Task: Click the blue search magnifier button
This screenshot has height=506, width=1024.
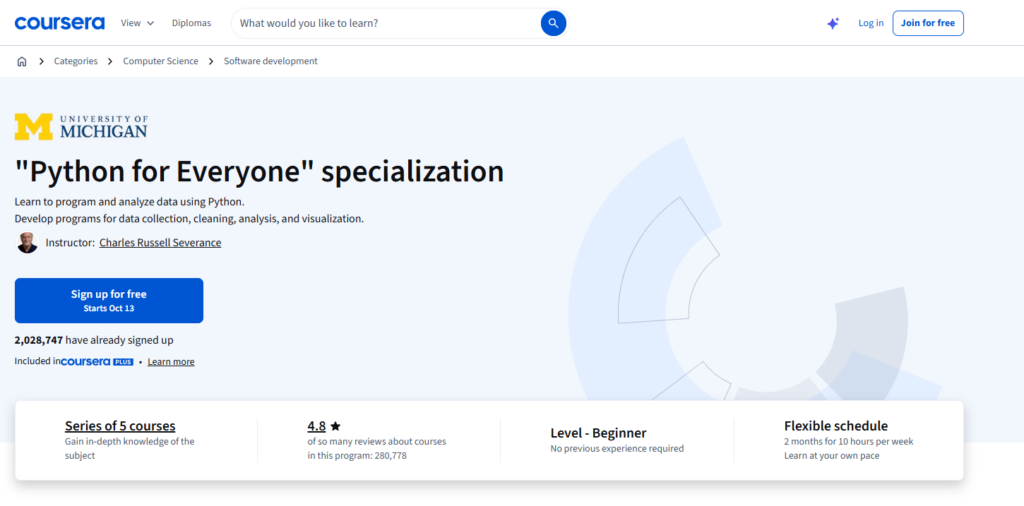Action: click(553, 24)
